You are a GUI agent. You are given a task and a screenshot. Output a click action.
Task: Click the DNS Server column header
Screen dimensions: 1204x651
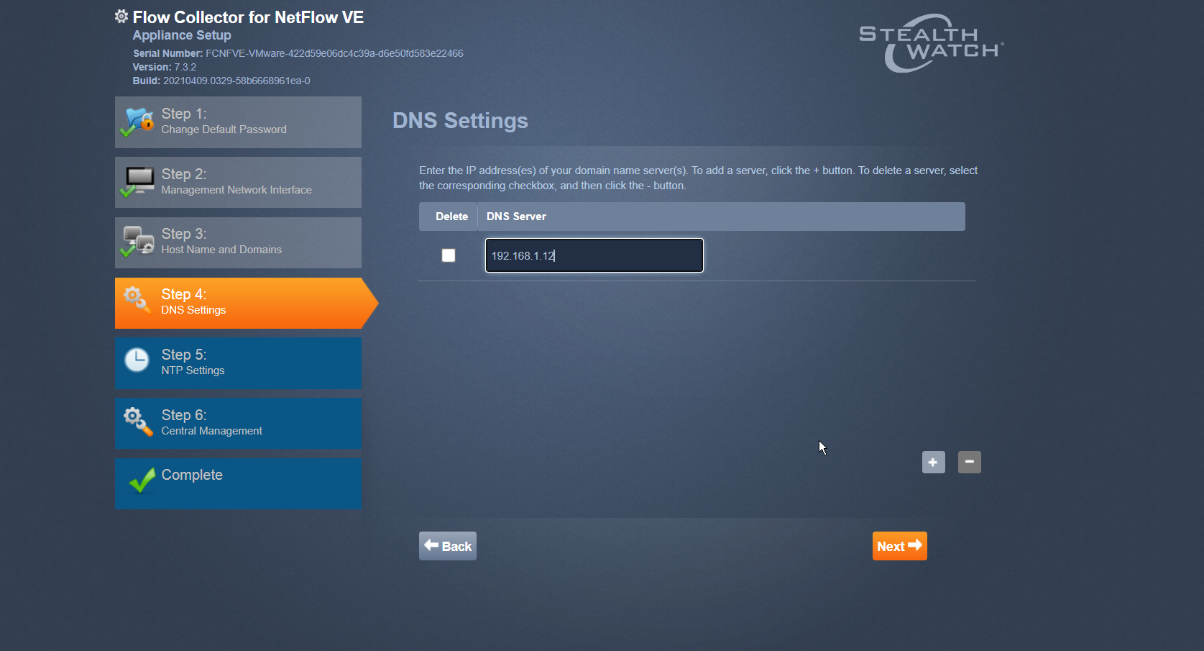coord(516,216)
